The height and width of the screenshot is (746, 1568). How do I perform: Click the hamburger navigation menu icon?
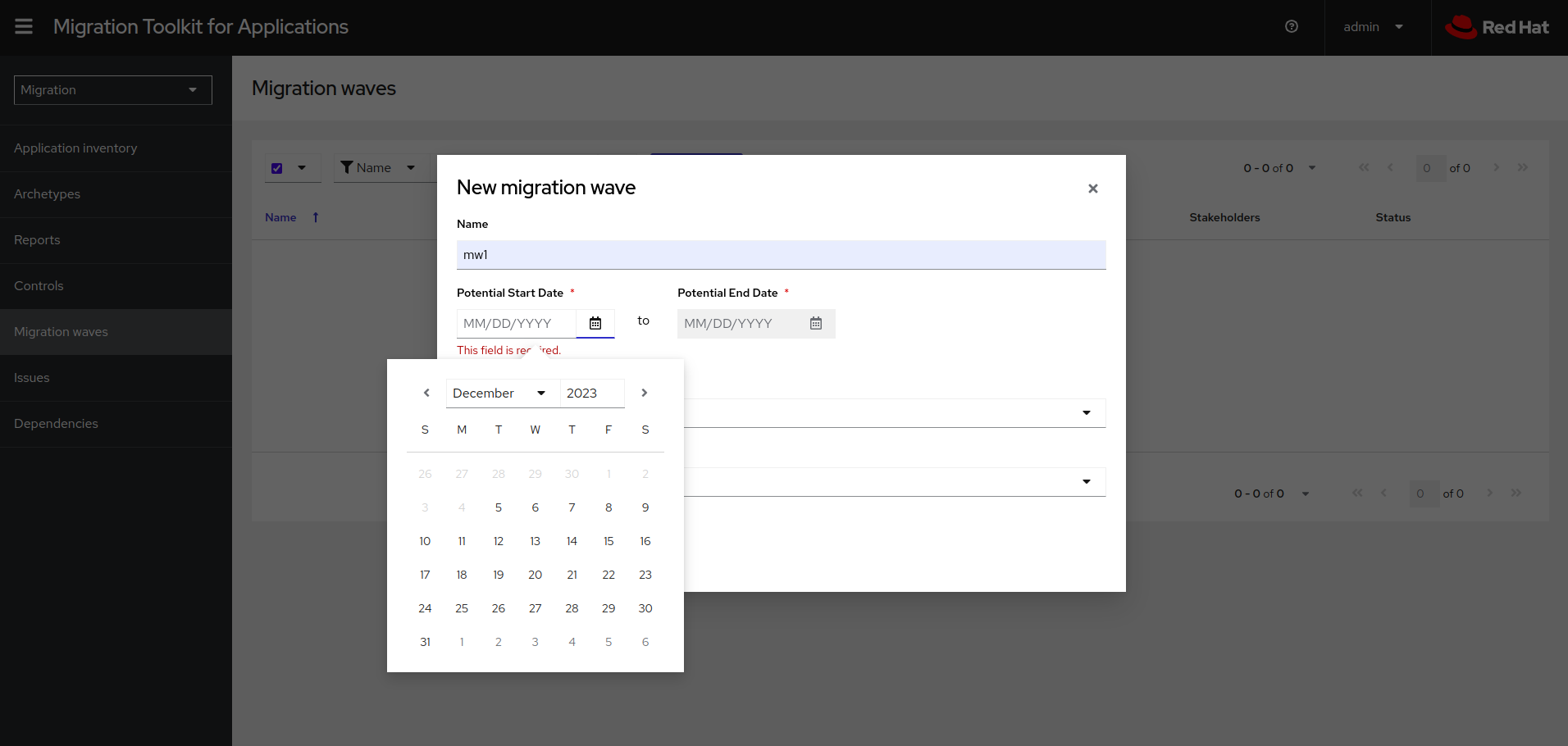24,27
